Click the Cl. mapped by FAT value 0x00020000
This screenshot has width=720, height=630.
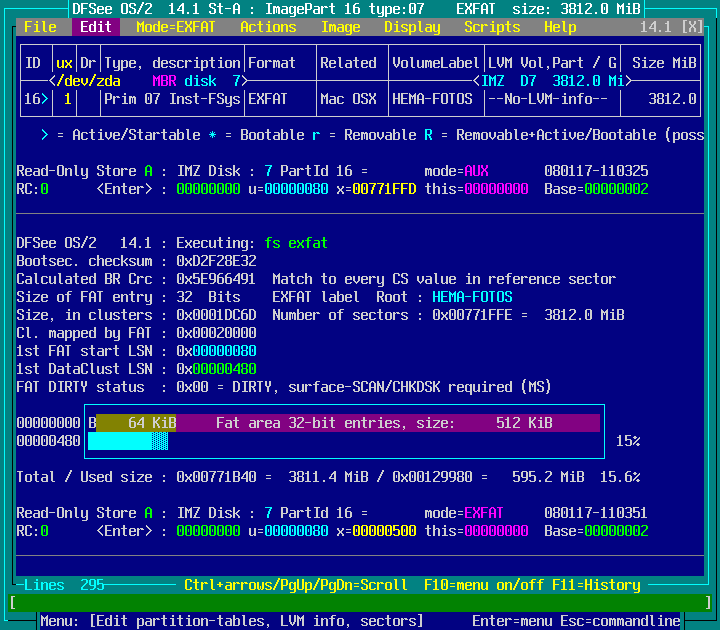click(216, 333)
